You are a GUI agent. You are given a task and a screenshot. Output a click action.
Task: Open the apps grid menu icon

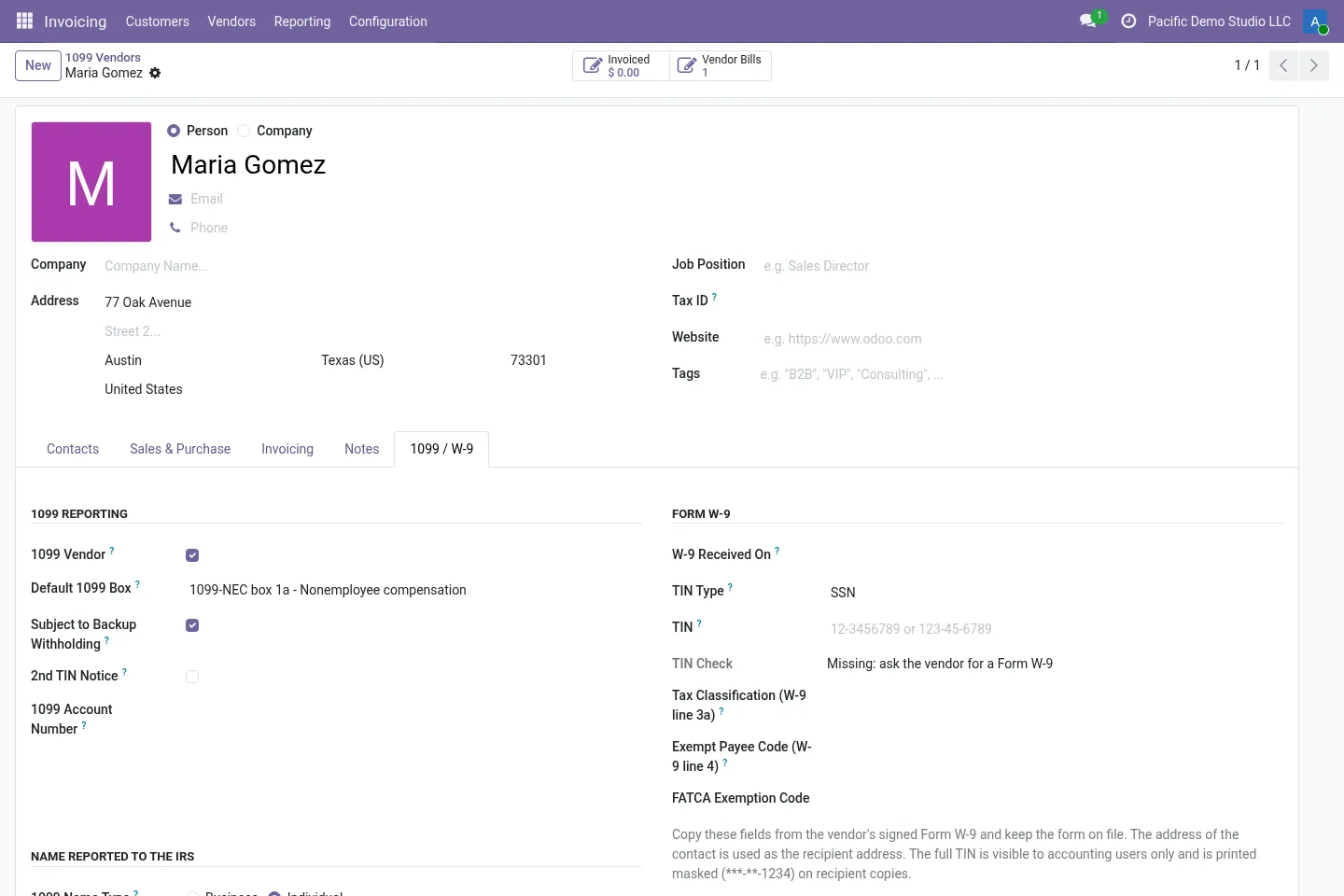(25, 21)
